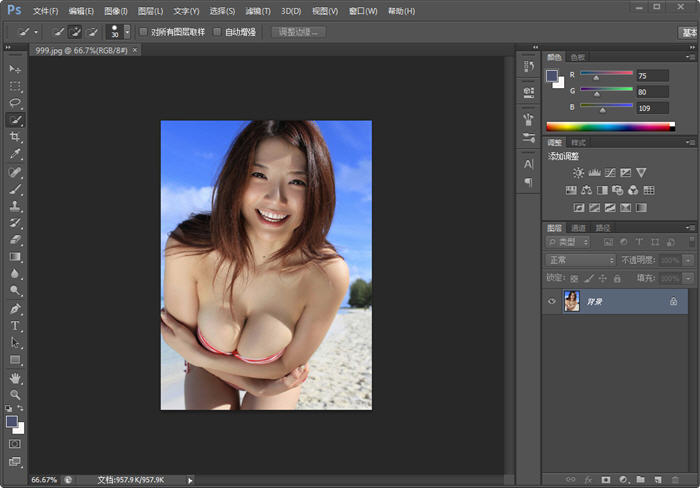The image size is (700, 488).
Task: Select the Eraser tool
Action: tap(15, 240)
